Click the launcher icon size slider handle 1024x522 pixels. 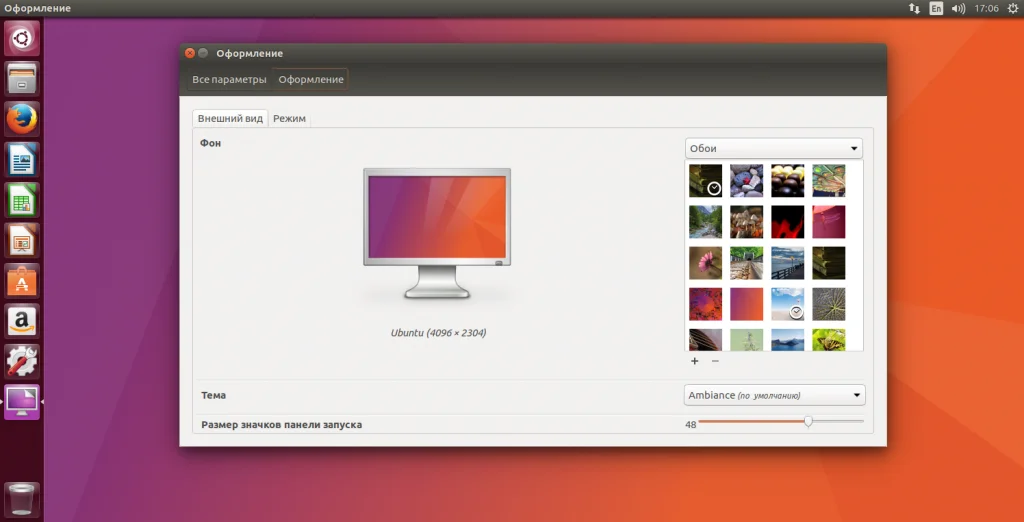coord(808,422)
